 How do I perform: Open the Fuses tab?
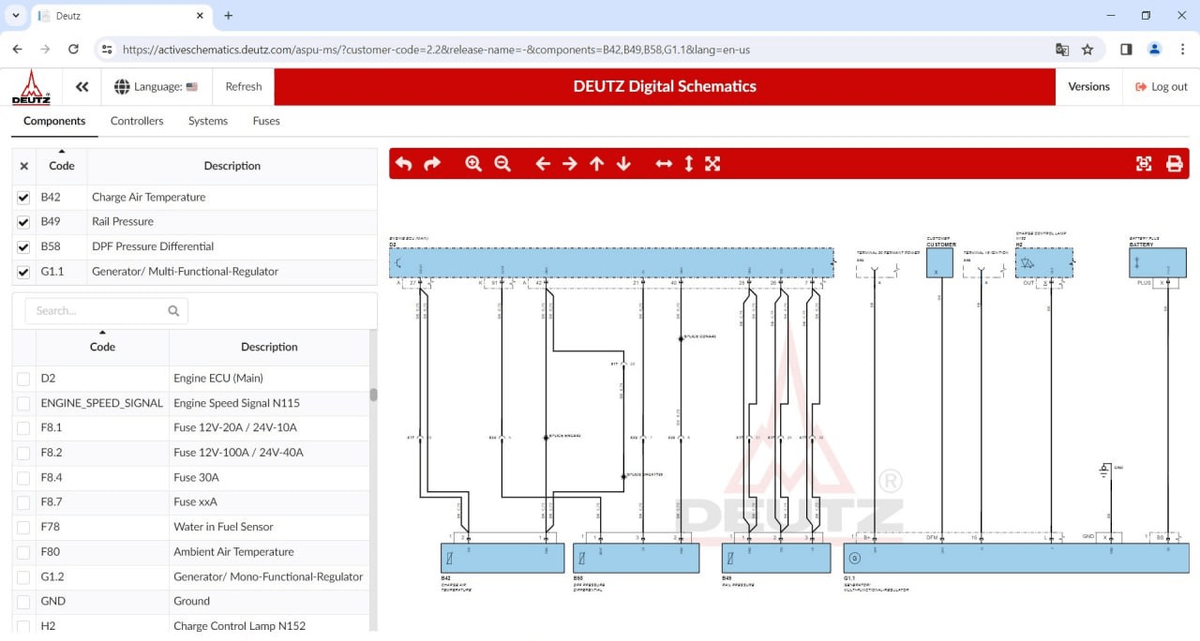pyautogui.click(x=266, y=121)
